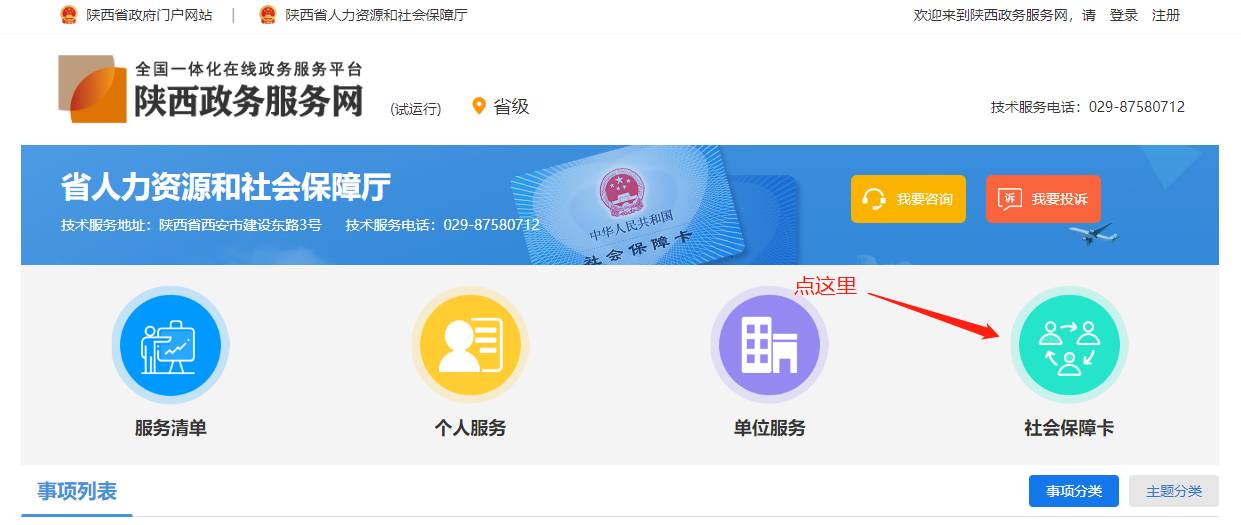The height and width of the screenshot is (525, 1241).
Task: Click the 陕西政务服务网 orange logo
Action: [x=93, y=89]
